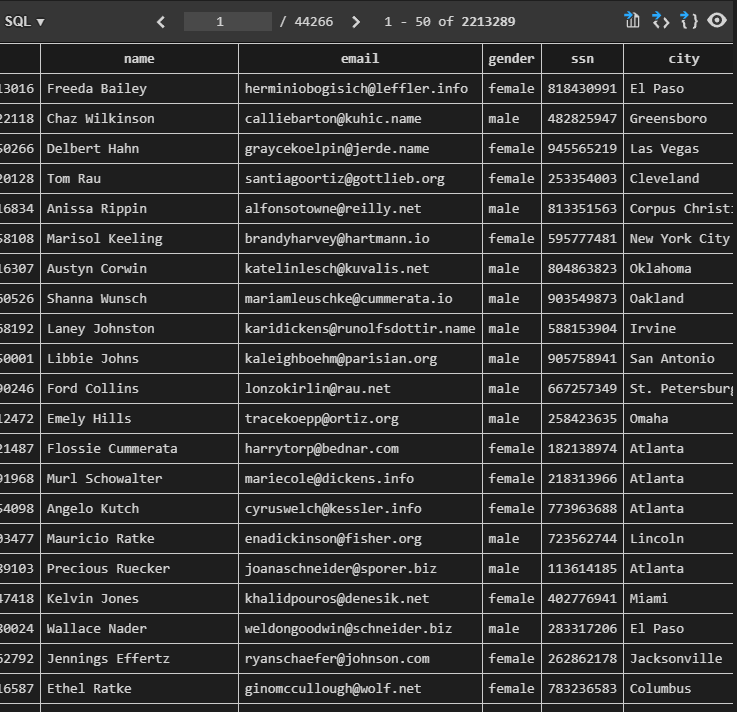737x712 pixels.
Task: Click email 'graycekoelpin@jerde.name'
Action: pyautogui.click(x=337, y=149)
